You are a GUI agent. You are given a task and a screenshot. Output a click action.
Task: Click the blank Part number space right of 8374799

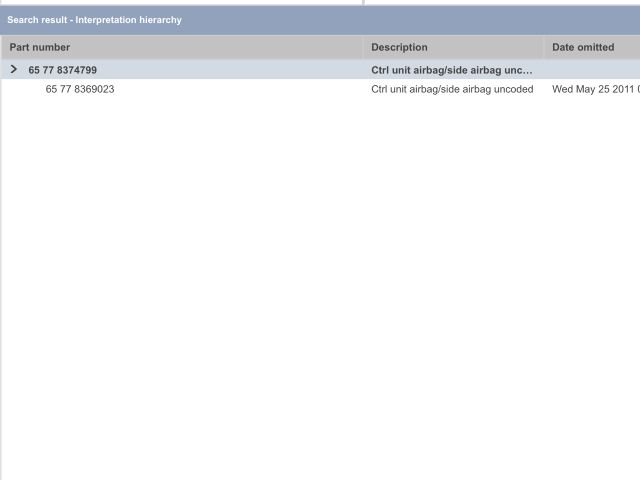(x=230, y=70)
